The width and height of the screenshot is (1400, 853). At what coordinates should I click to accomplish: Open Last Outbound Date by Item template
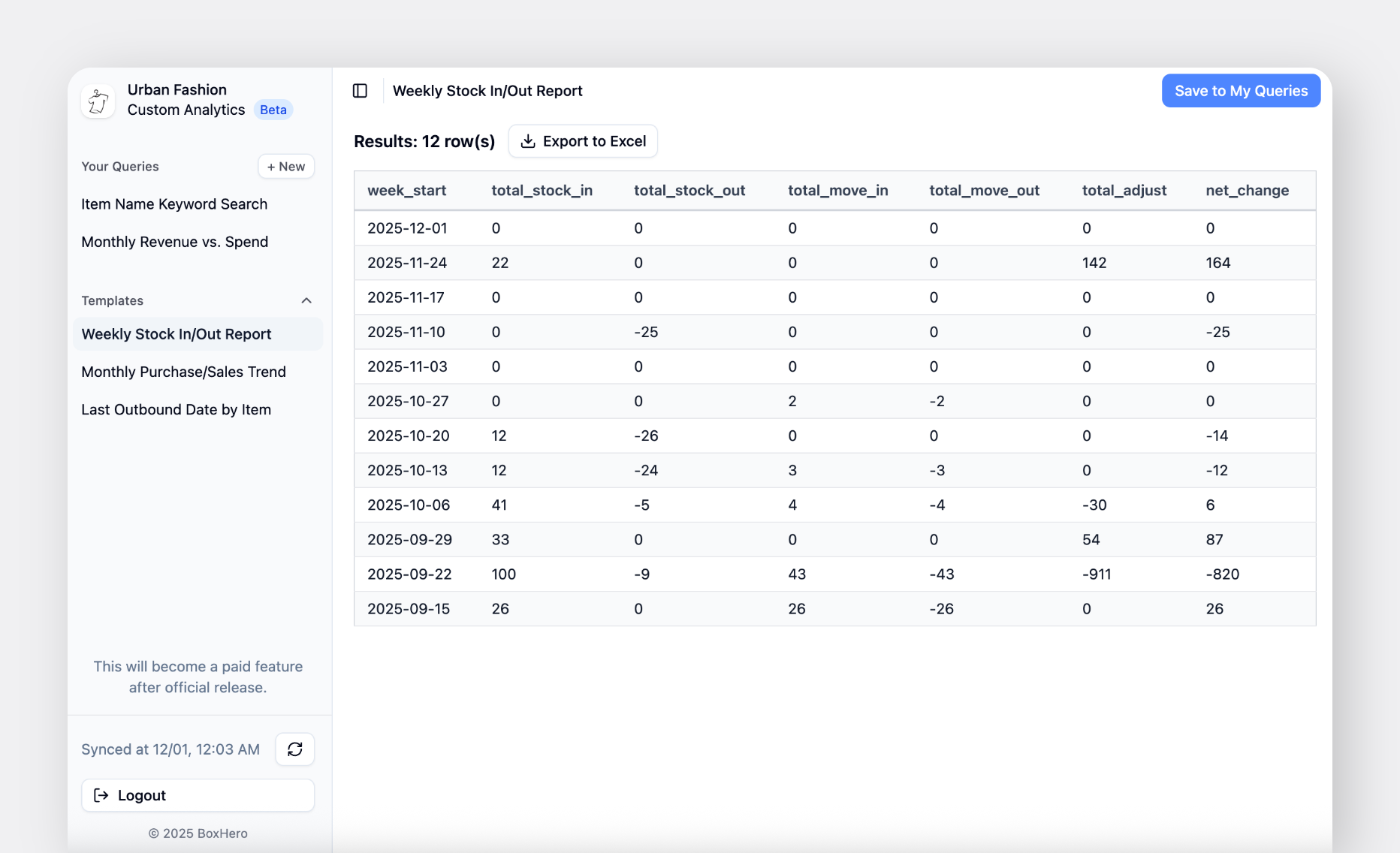pos(176,409)
